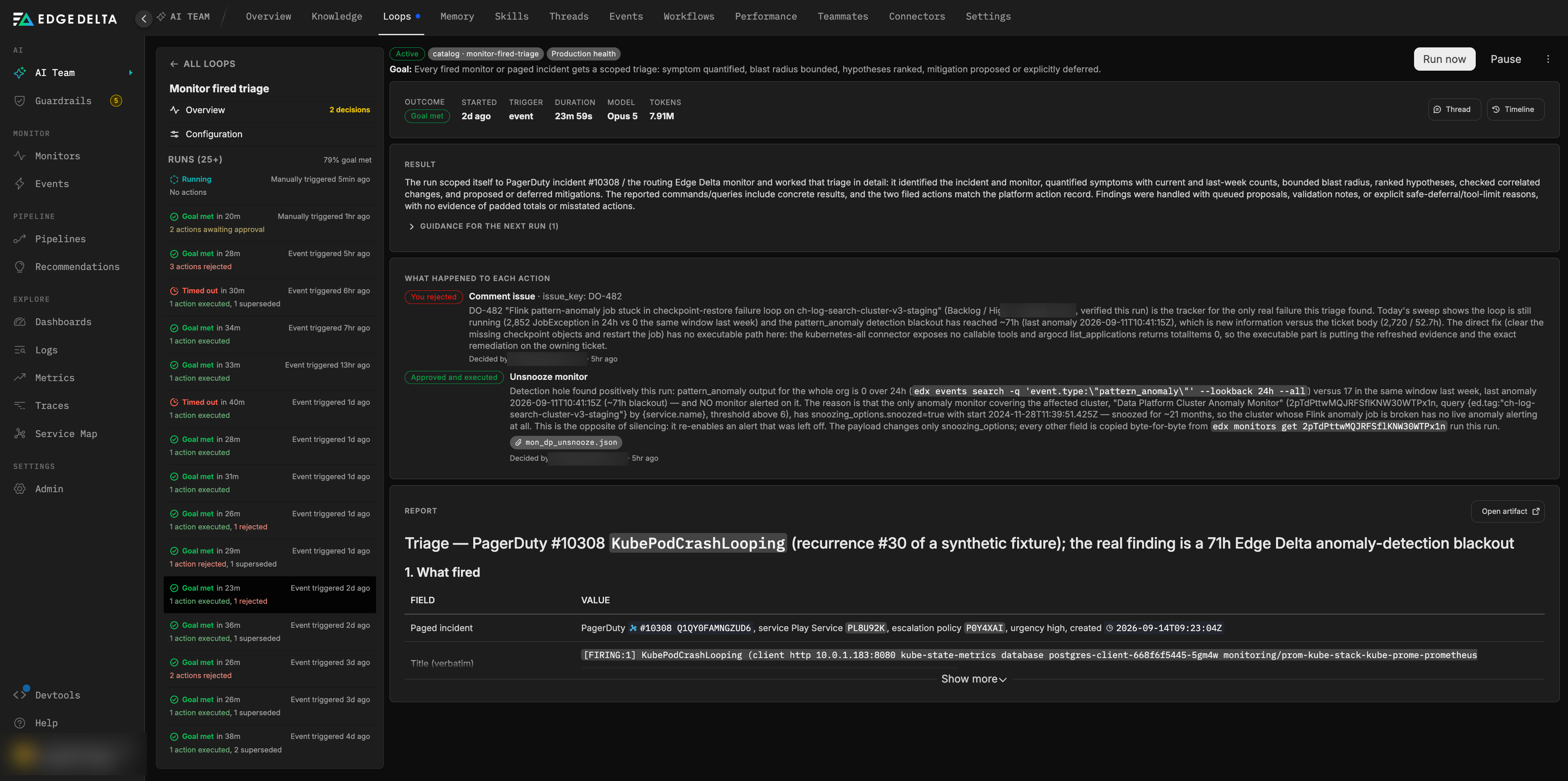1568x781 pixels.
Task: Open the Workflows tab
Action: [688, 16]
